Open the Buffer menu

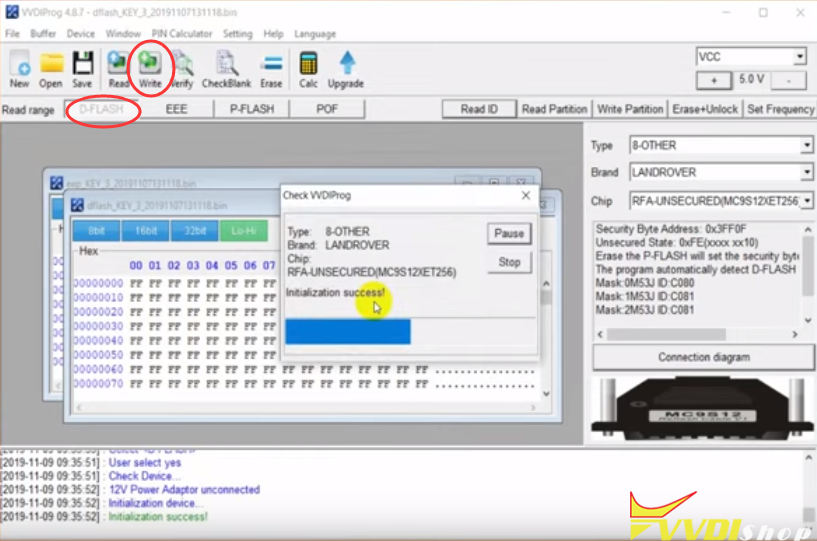click(43, 34)
